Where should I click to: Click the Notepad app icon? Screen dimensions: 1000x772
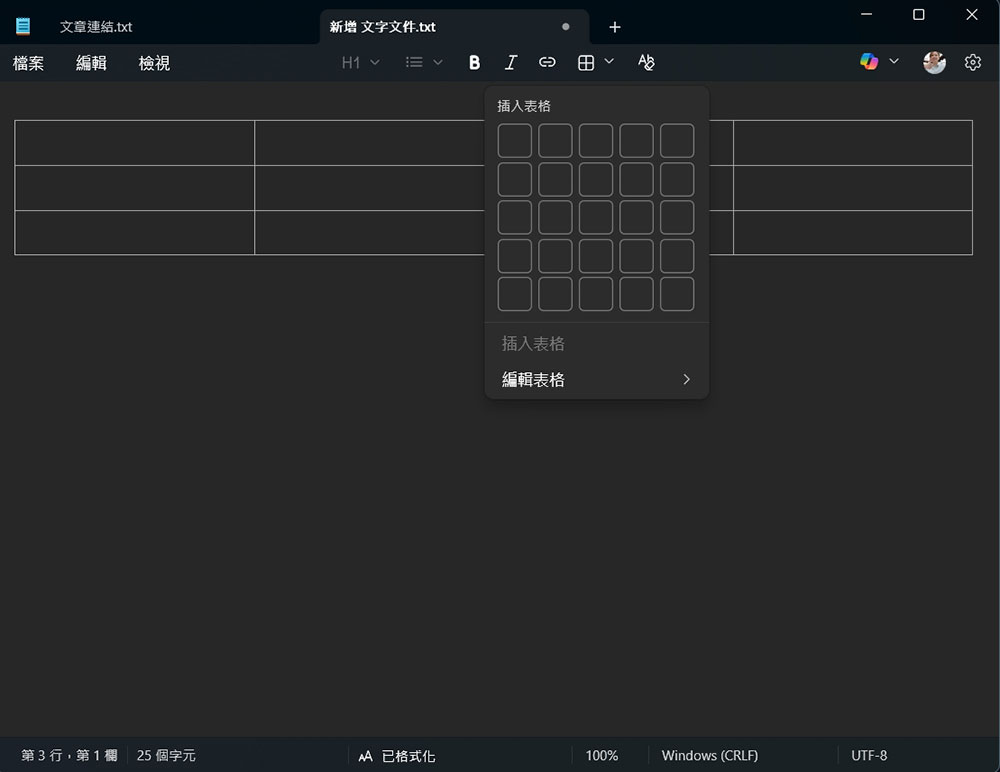point(22,24)
